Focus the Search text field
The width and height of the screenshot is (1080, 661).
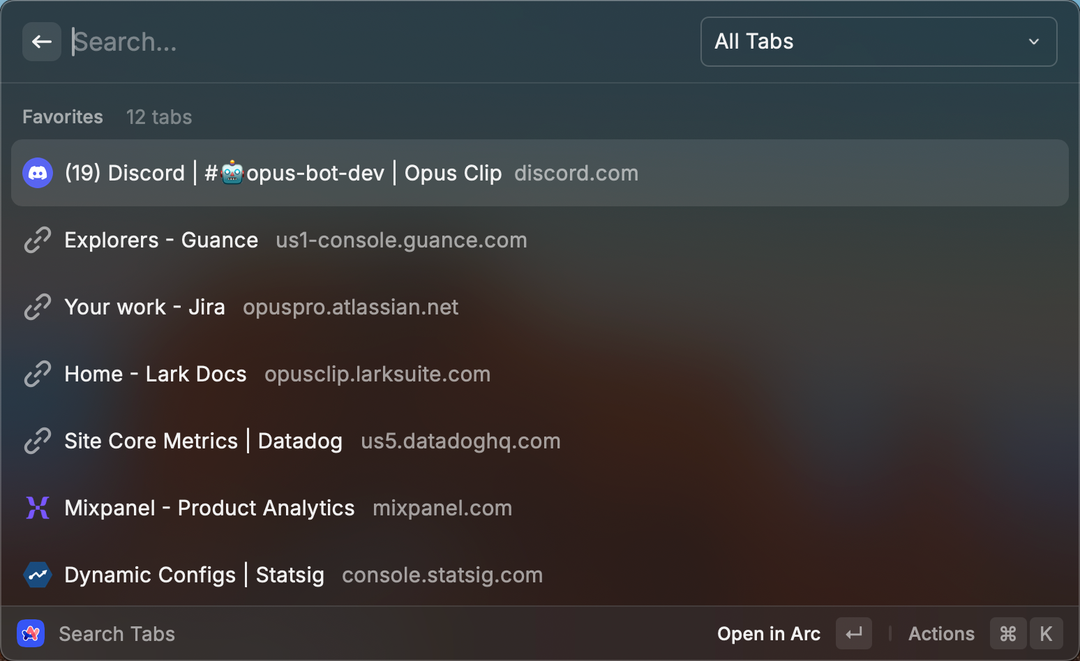pyautogui.click(x=380, y=42)
